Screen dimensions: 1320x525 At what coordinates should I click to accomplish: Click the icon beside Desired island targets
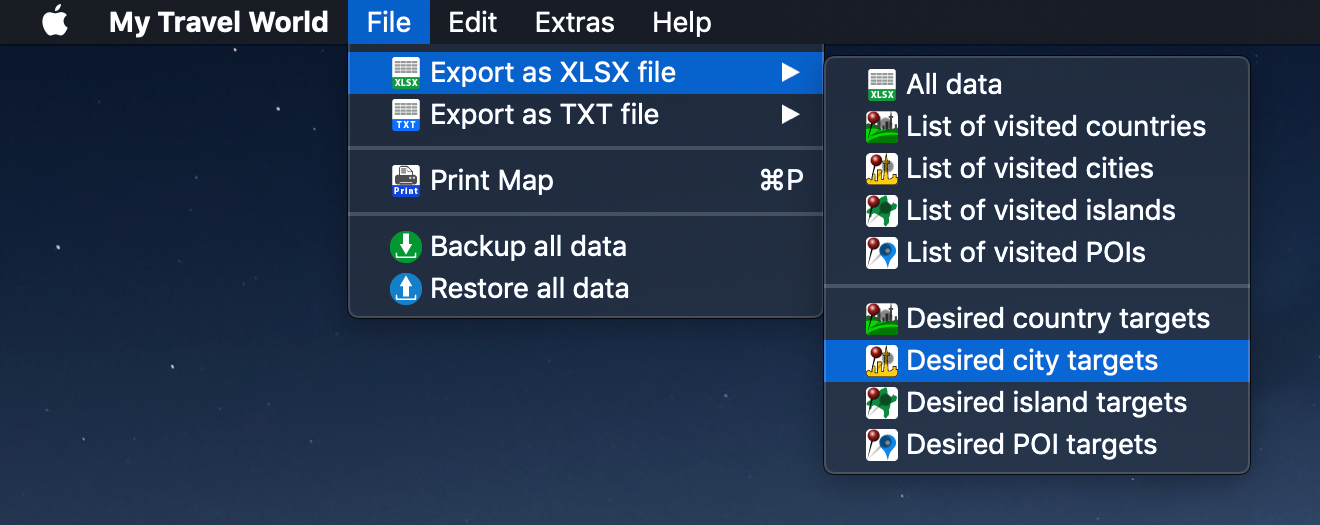(x=882, y=403)
